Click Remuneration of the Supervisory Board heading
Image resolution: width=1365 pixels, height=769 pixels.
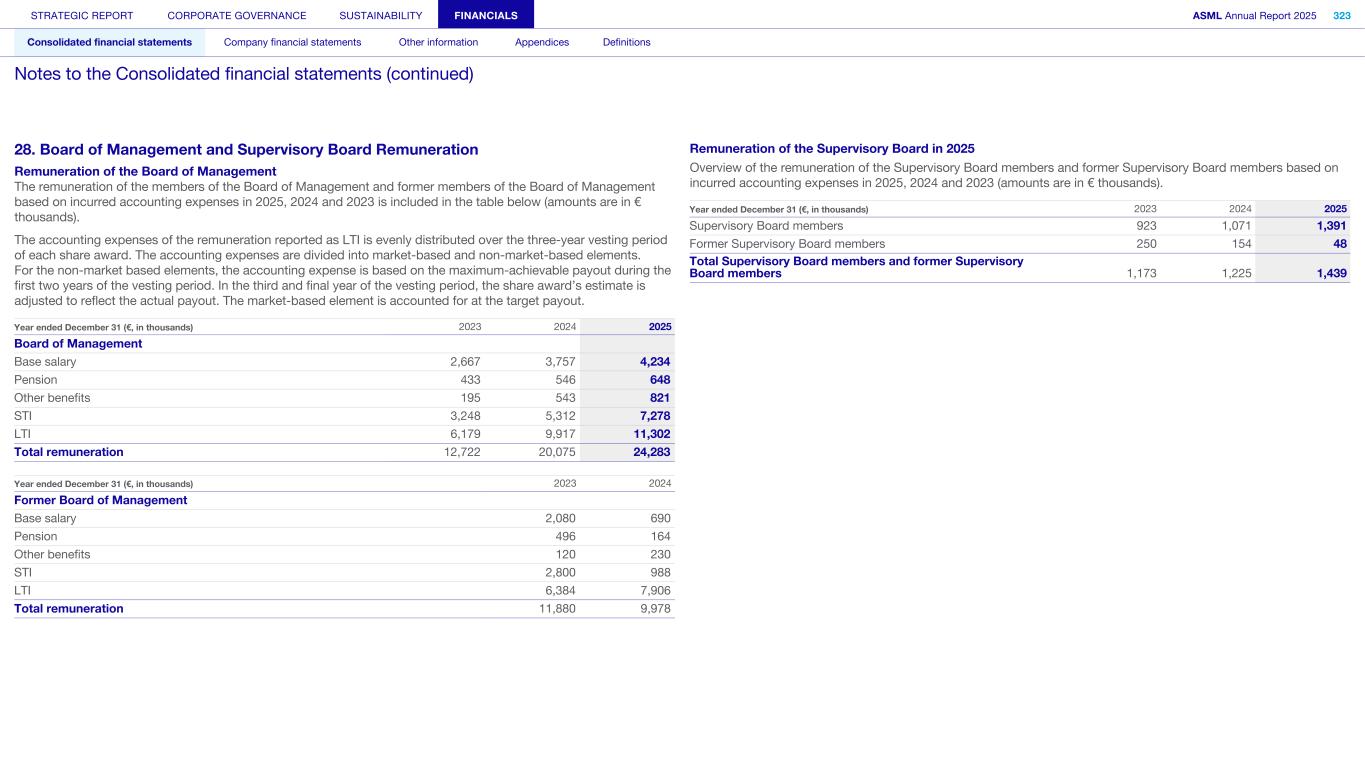pos(832,148)
